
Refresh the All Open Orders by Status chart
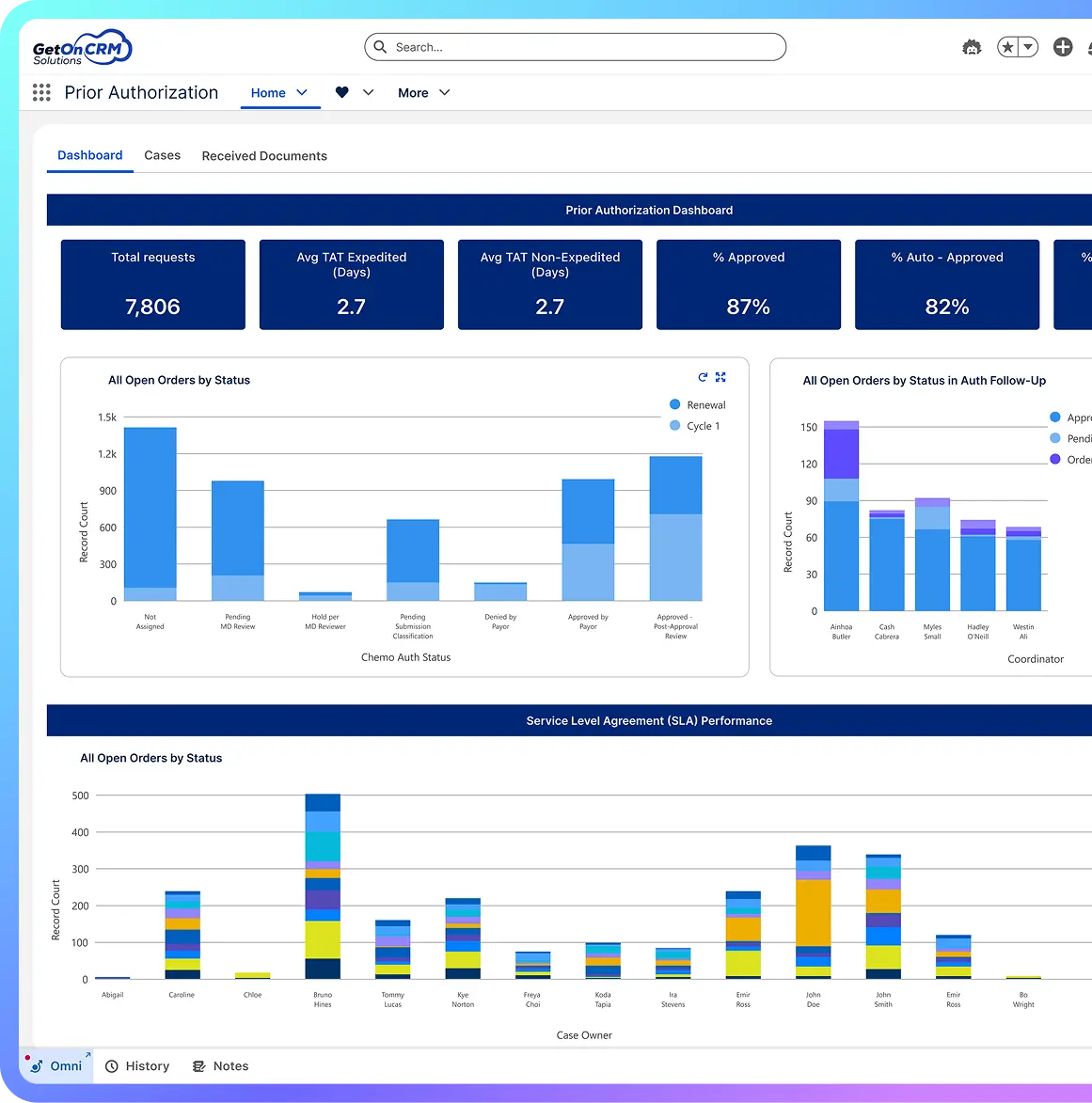click(x=702, y=377)
